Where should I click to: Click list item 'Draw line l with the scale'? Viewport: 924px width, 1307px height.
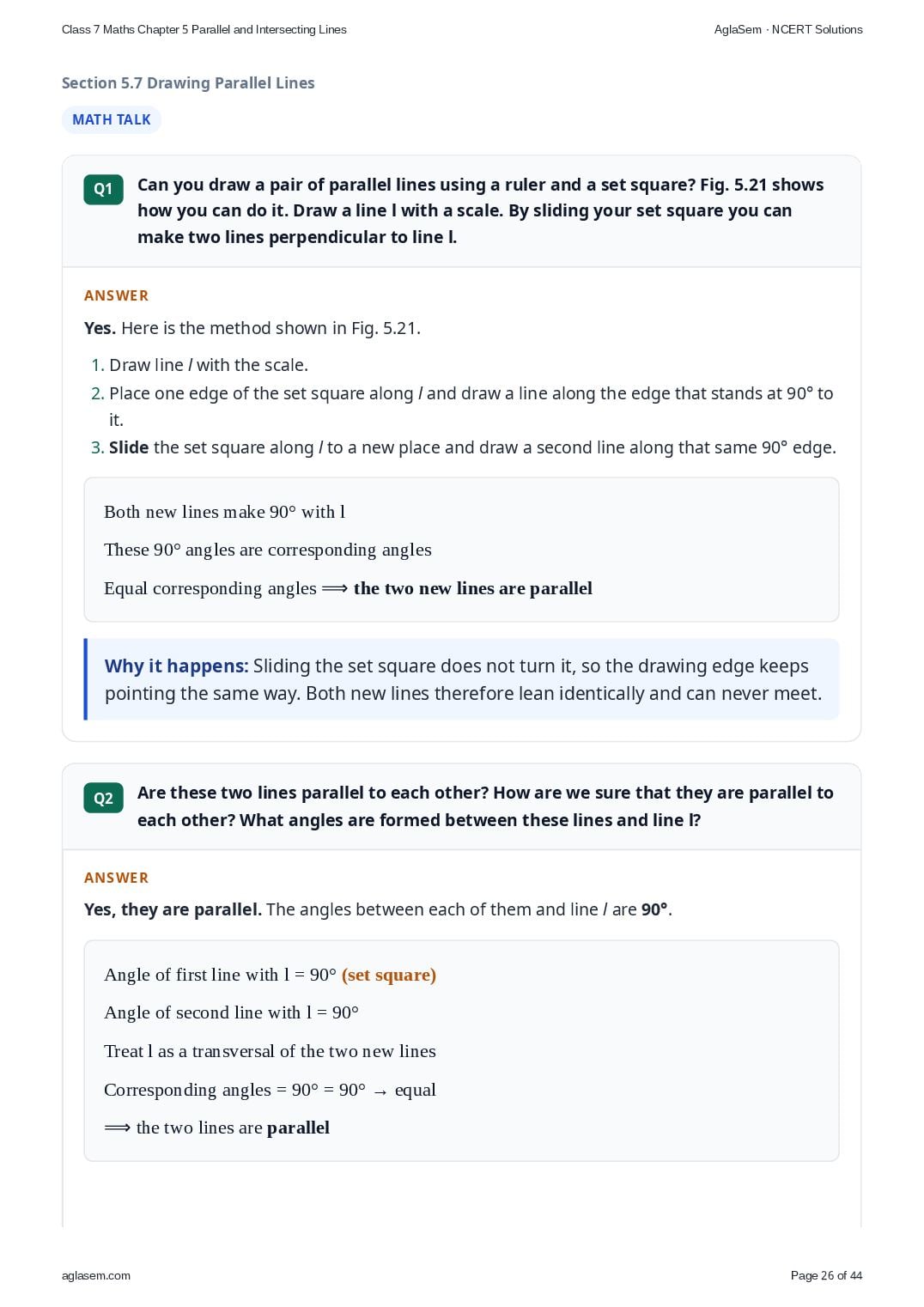click(209, 365)
